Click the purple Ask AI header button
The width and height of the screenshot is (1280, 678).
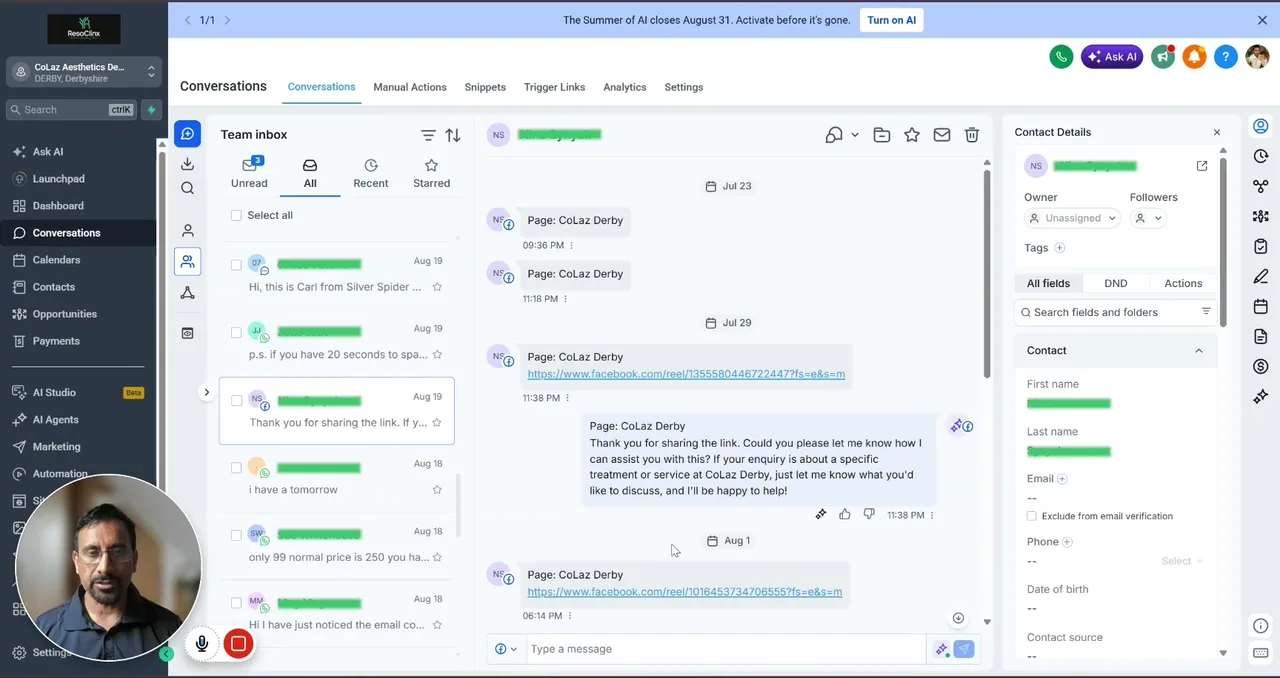click(x=1112, y=57)
